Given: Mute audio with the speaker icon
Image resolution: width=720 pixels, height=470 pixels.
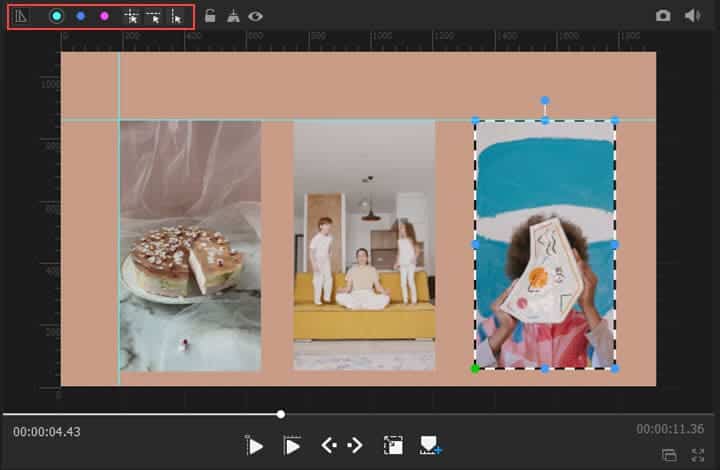Looking at the screenshot, I should [x=691, y=16].
